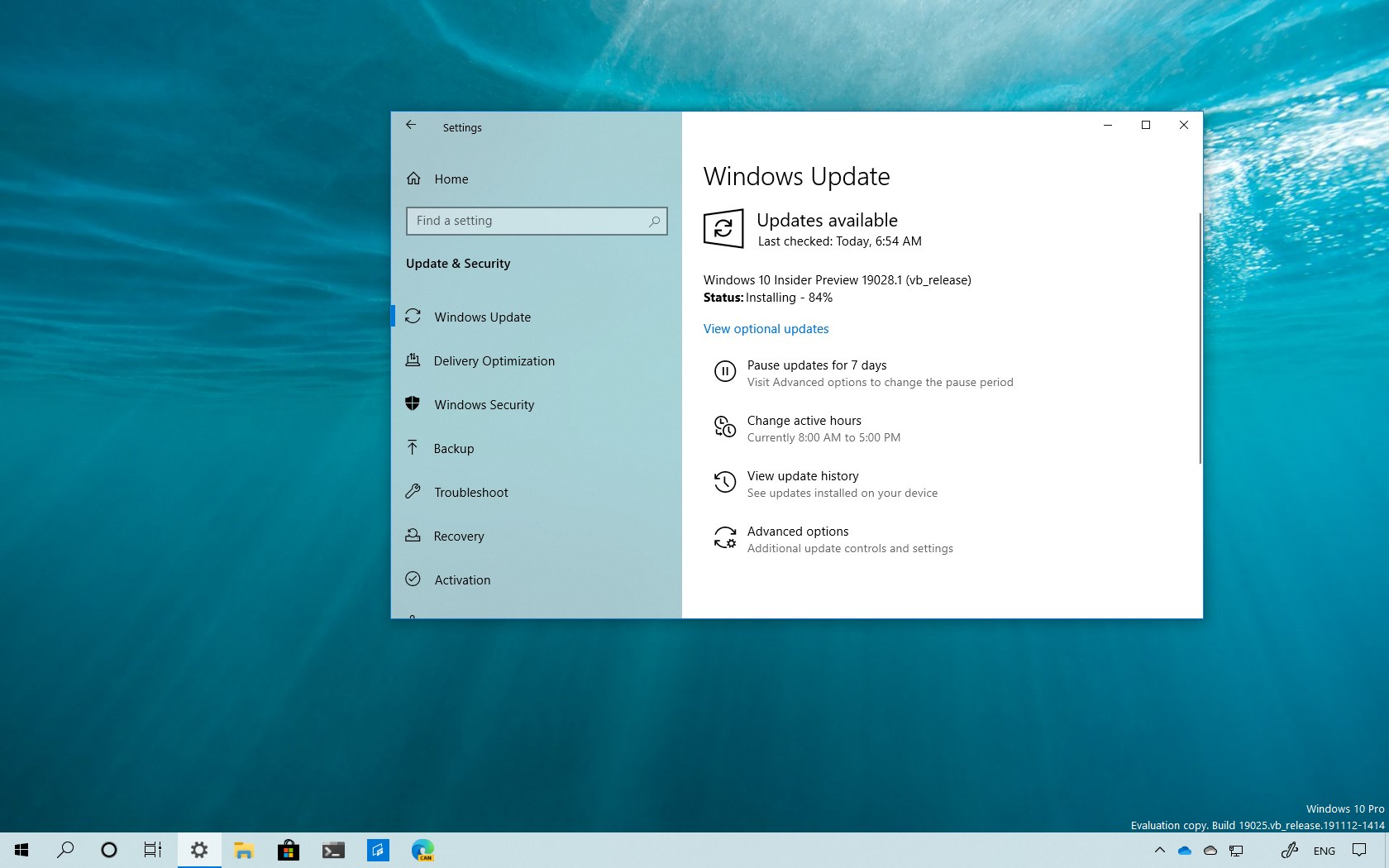Open Microsoft Edge Canary from the taskbar

pos(422,850)
